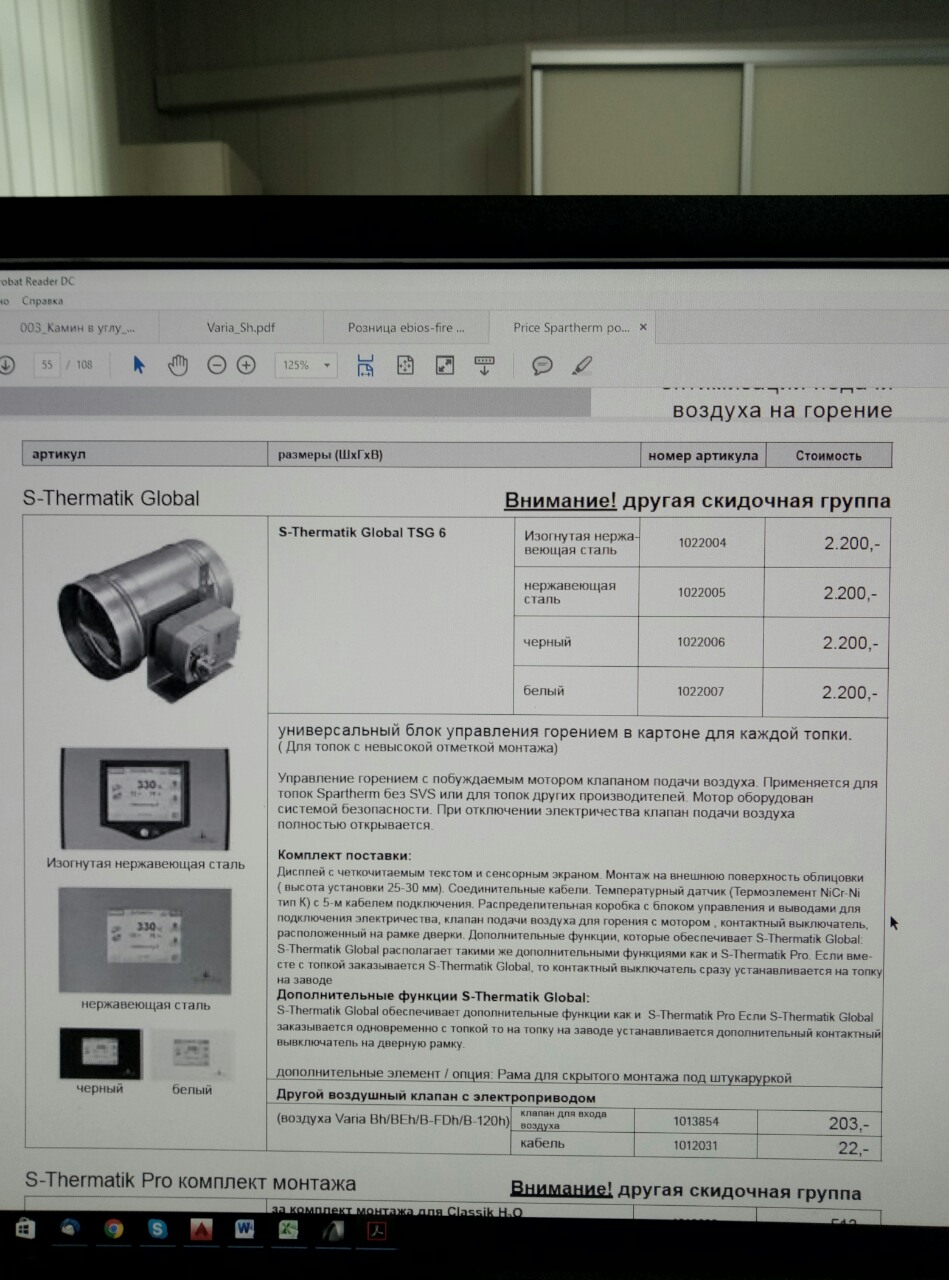Open Skype from the taskbar
Image resolution: width=949 pixels, height=1280 pixels.
pyautogui.click(x=157, y=1229)
